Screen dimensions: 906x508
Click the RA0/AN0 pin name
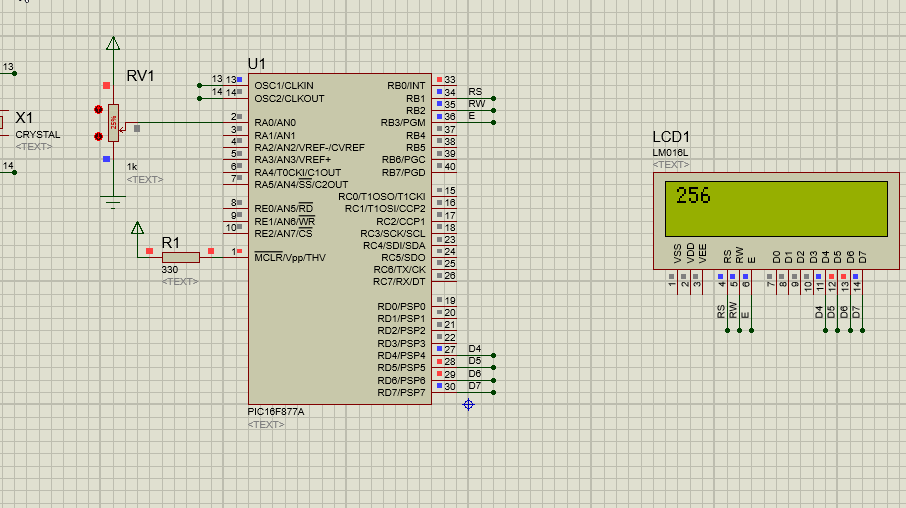275,123
